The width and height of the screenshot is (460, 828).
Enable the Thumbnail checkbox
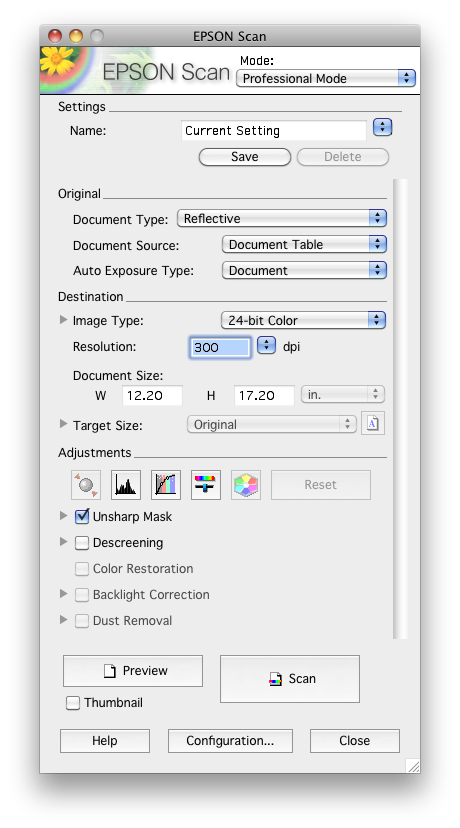point(73,703)
